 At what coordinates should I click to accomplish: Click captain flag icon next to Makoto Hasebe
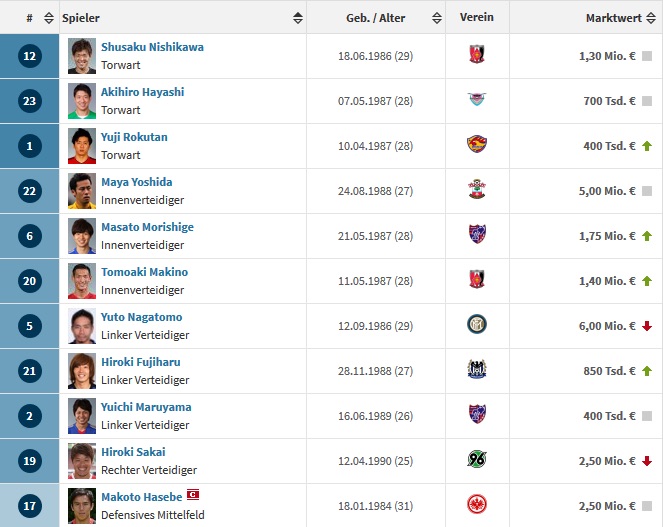pos(194,496)
